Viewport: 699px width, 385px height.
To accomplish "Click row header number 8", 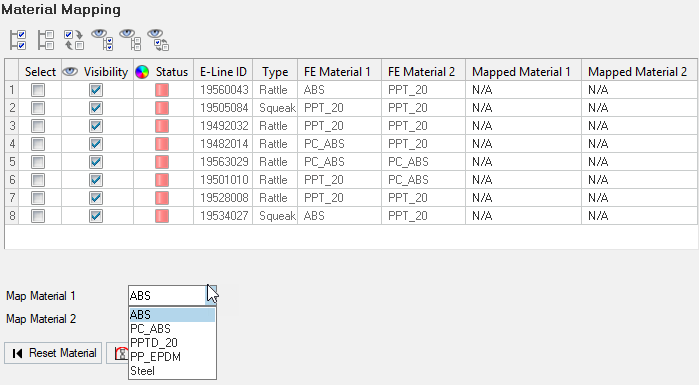I will coord(12,216).
